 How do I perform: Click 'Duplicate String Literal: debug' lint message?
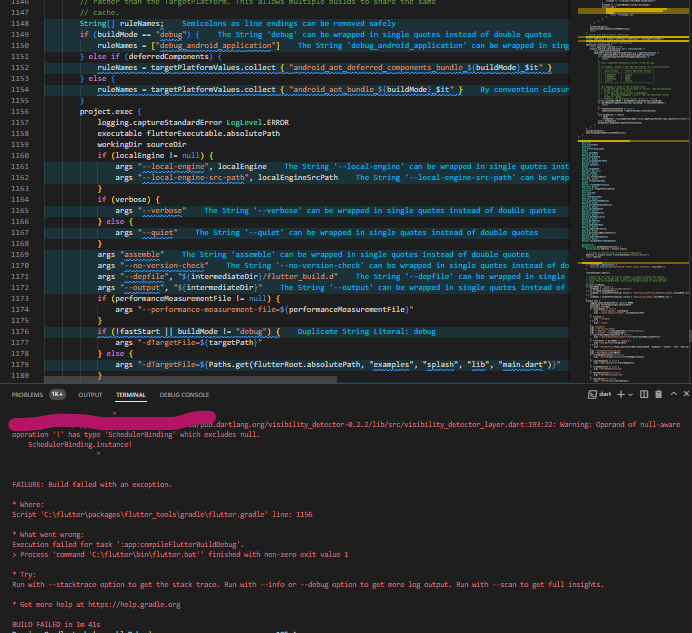click(x=366, y=332)
